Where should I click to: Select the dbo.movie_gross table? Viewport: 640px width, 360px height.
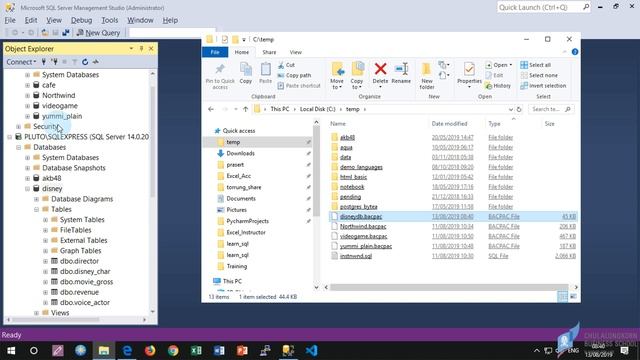(x=86, y=282)
